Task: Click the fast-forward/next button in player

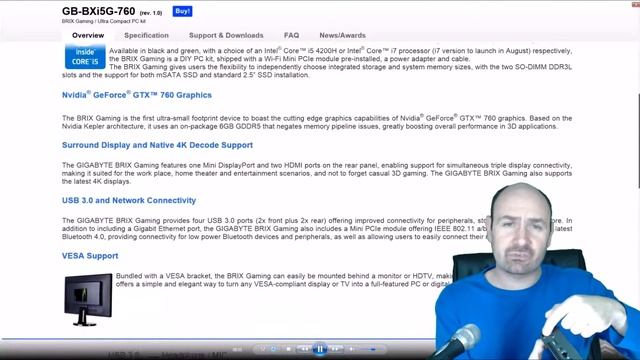Action: pos(336,349)
